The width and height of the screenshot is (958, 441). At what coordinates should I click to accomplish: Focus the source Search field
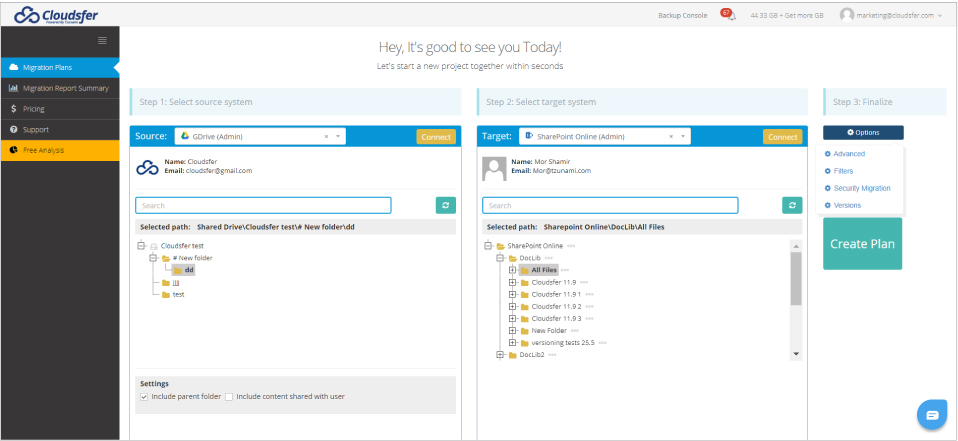tap(263, 205)
